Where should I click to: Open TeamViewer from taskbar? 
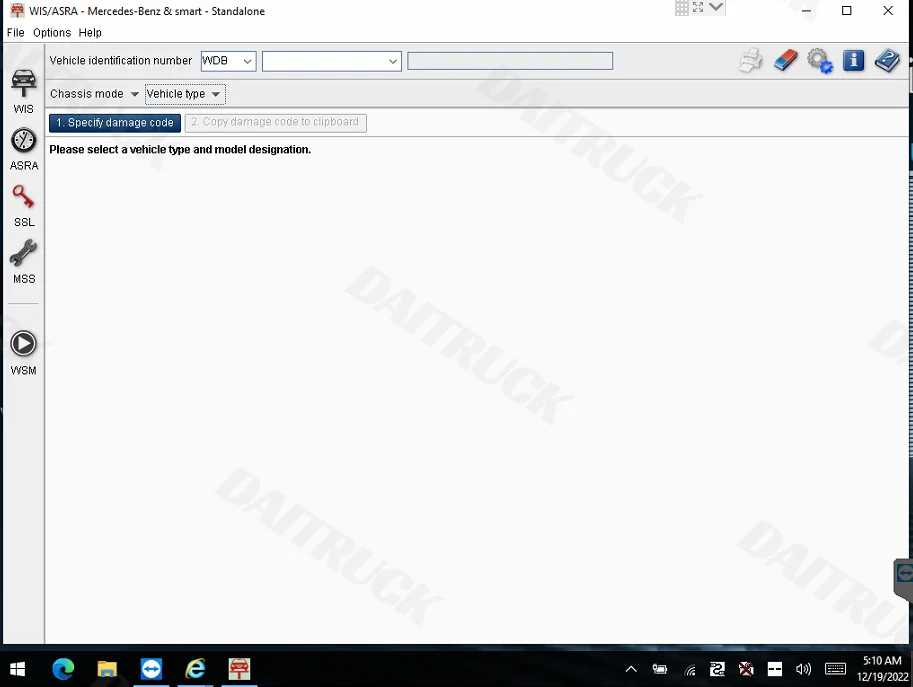coord(151,669)
